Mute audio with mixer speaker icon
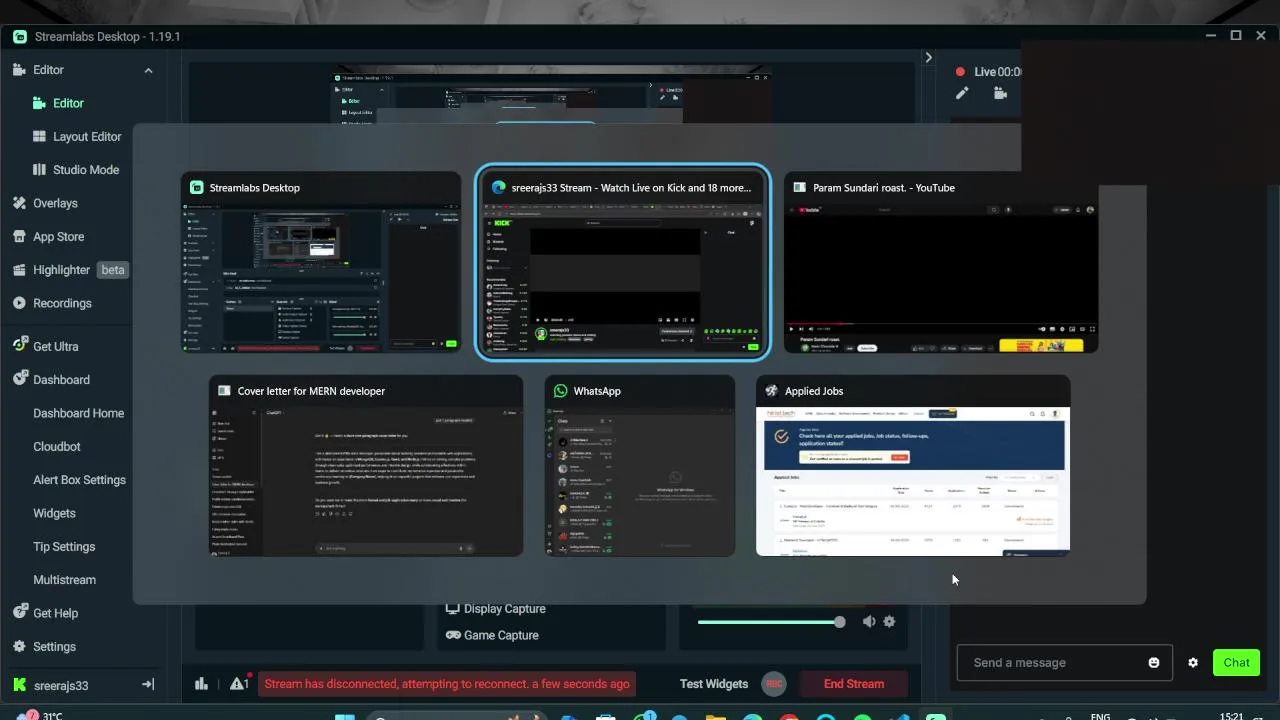The image size is (1280, 720). [x=869, y=622]
